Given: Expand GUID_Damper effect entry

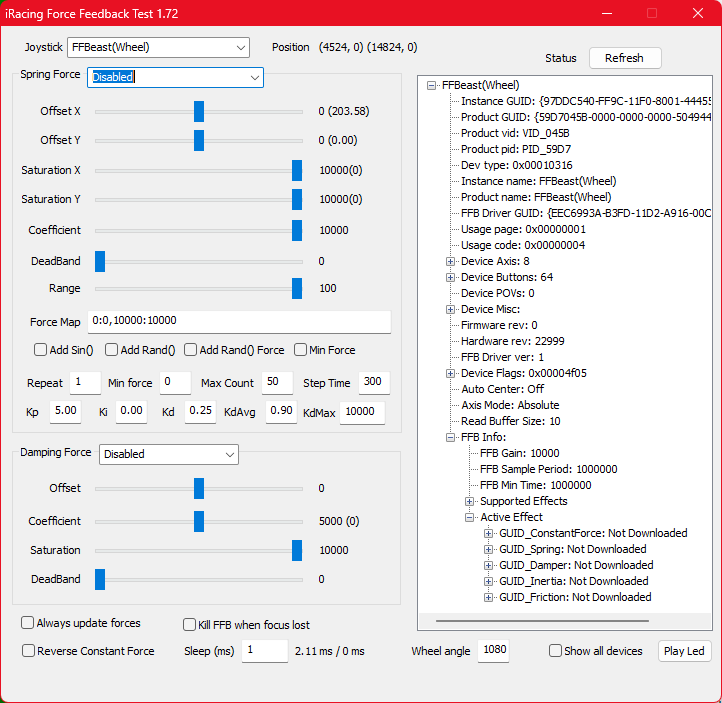Looking at the screenshot, I should [x=488, y=565].
